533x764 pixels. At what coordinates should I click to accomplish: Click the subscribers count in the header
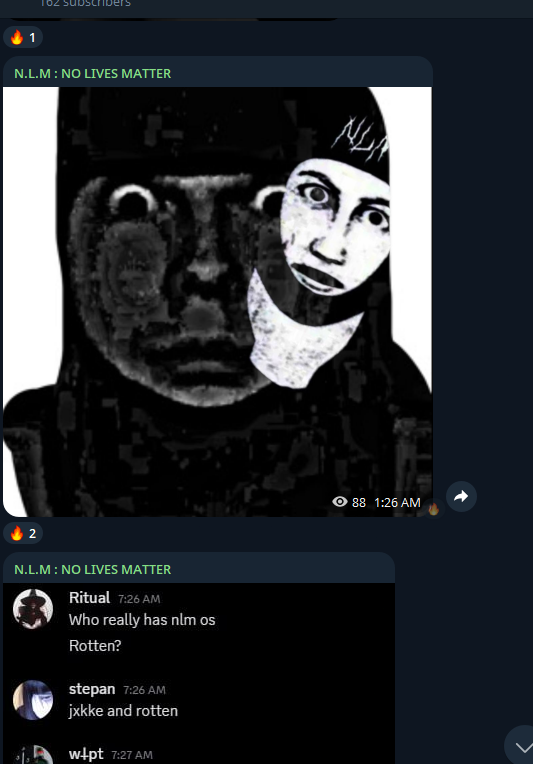coord(85,3)
